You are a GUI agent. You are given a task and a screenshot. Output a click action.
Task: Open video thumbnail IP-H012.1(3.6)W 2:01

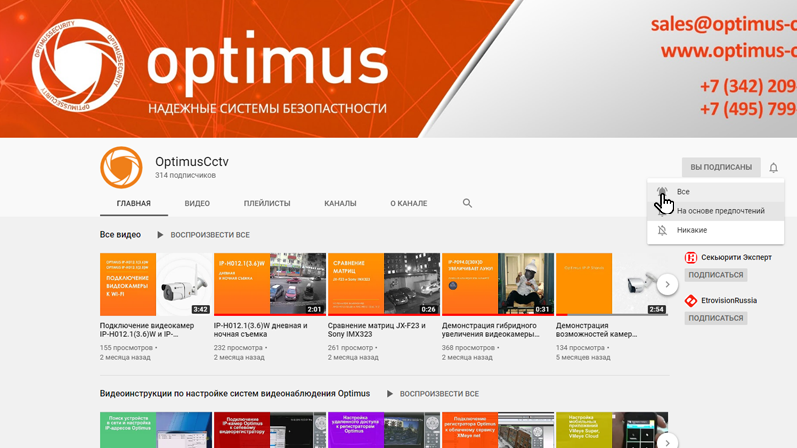(x=269, y=284)
